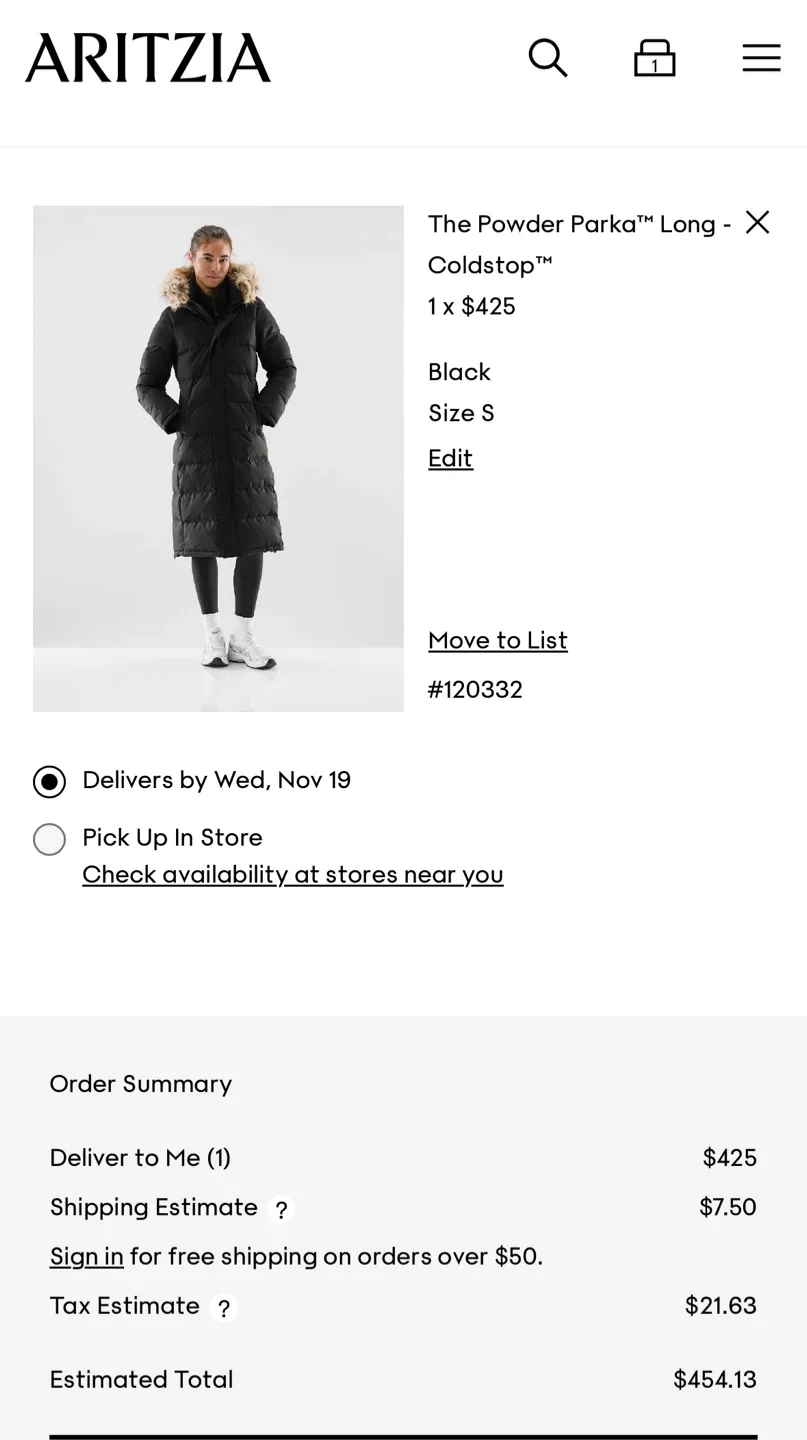Open the search icon
Screen dimensions: 807x1440
click(x=548, y=58)
